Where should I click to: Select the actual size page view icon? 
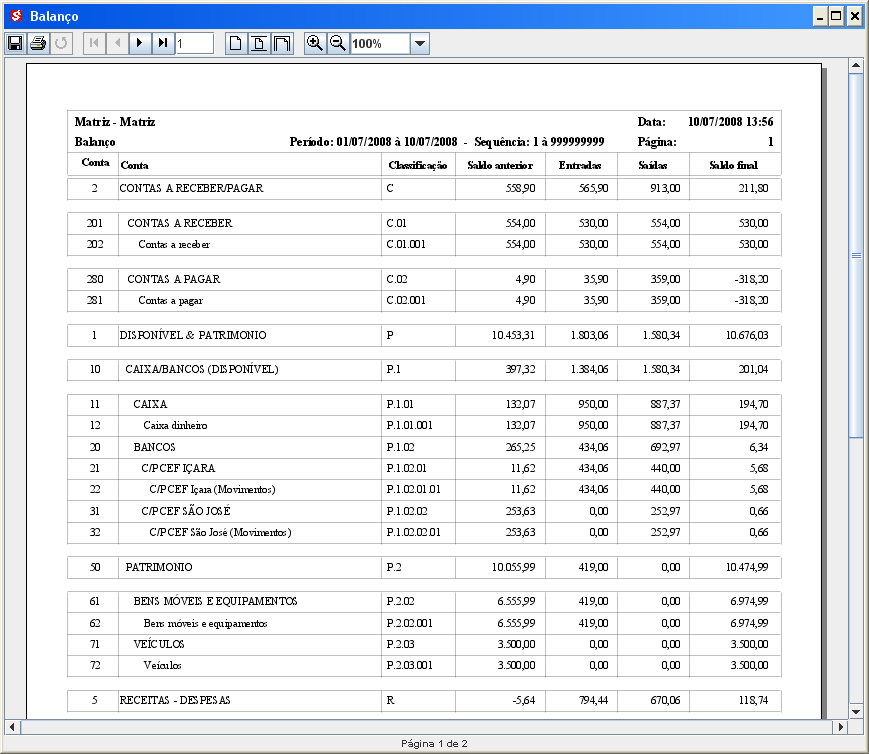[x=236, y=43]
